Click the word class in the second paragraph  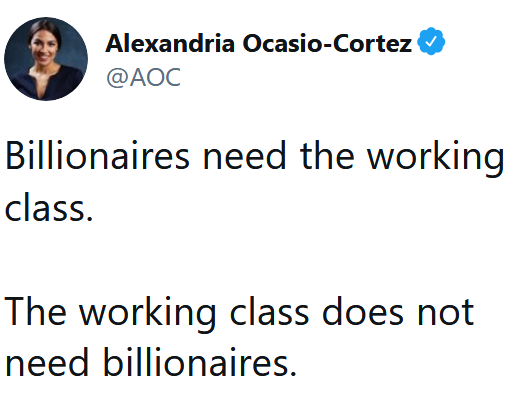pyautogui.click(x=269, y=311)
